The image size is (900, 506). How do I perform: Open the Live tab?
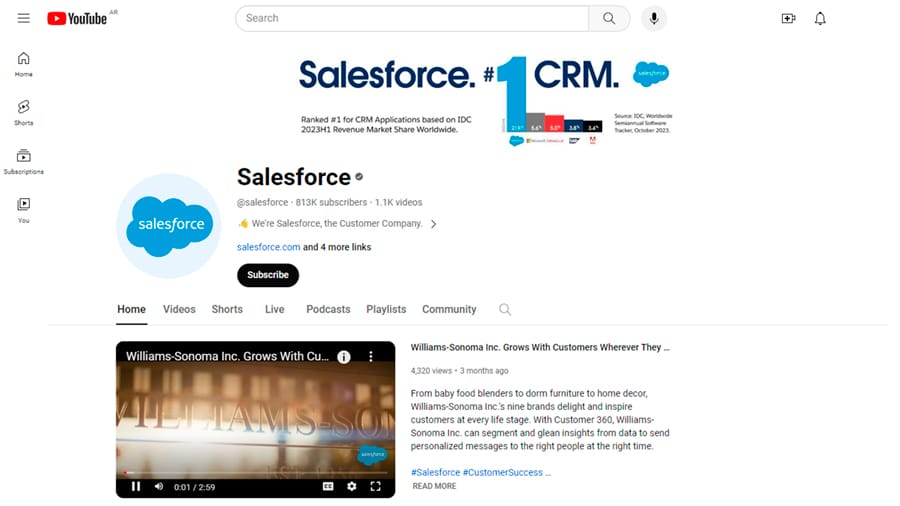pyautogui.click(x=274, y=309)
